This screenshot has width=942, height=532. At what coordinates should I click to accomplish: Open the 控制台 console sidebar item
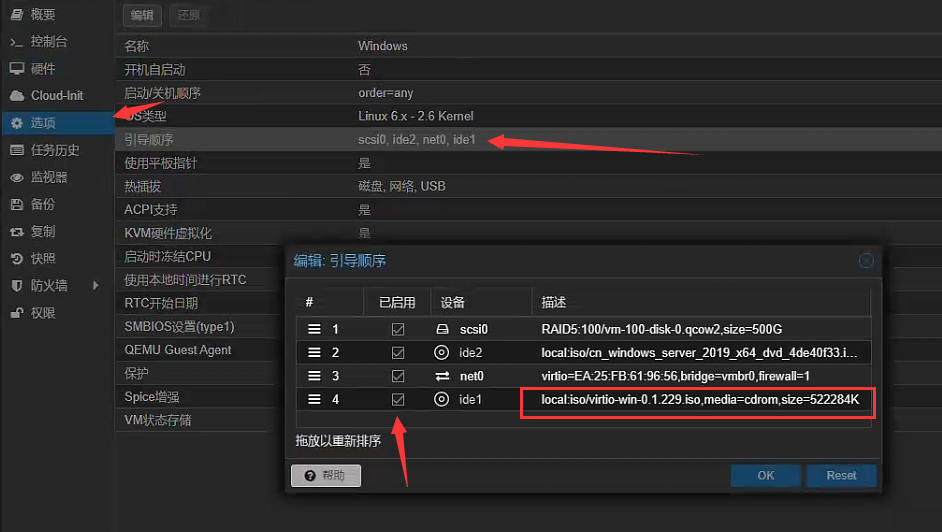point(48,42)
